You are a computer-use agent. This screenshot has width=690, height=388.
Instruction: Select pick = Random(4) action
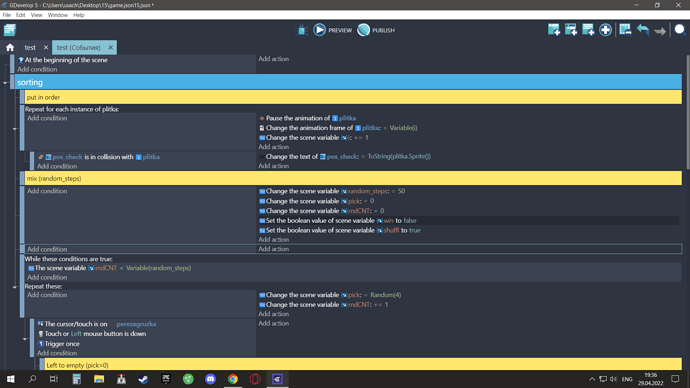point(330,295)
